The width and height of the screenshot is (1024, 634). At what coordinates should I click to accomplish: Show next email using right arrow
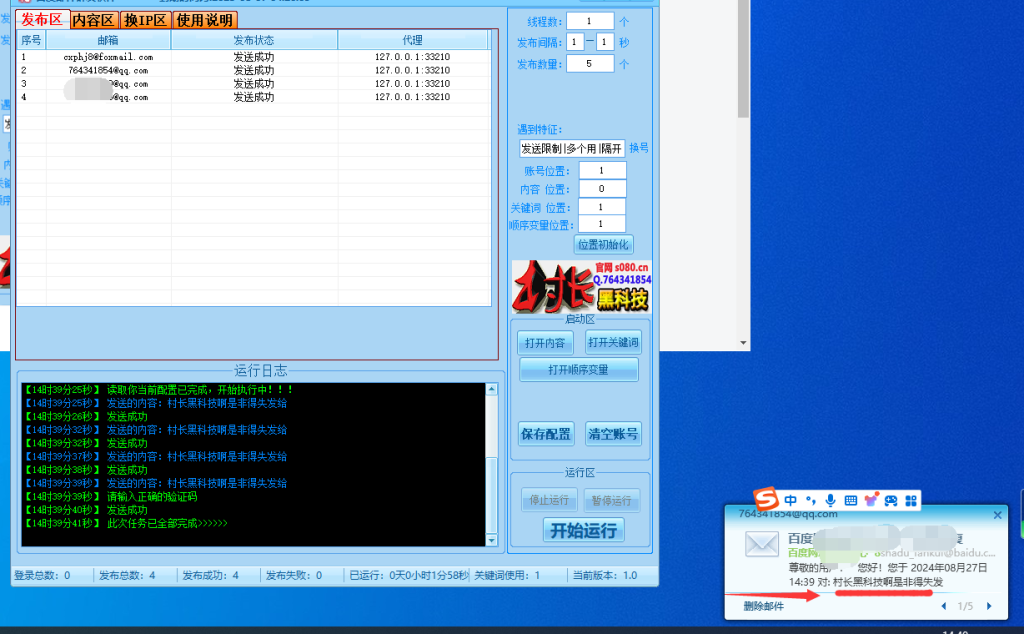pos(988,606)
